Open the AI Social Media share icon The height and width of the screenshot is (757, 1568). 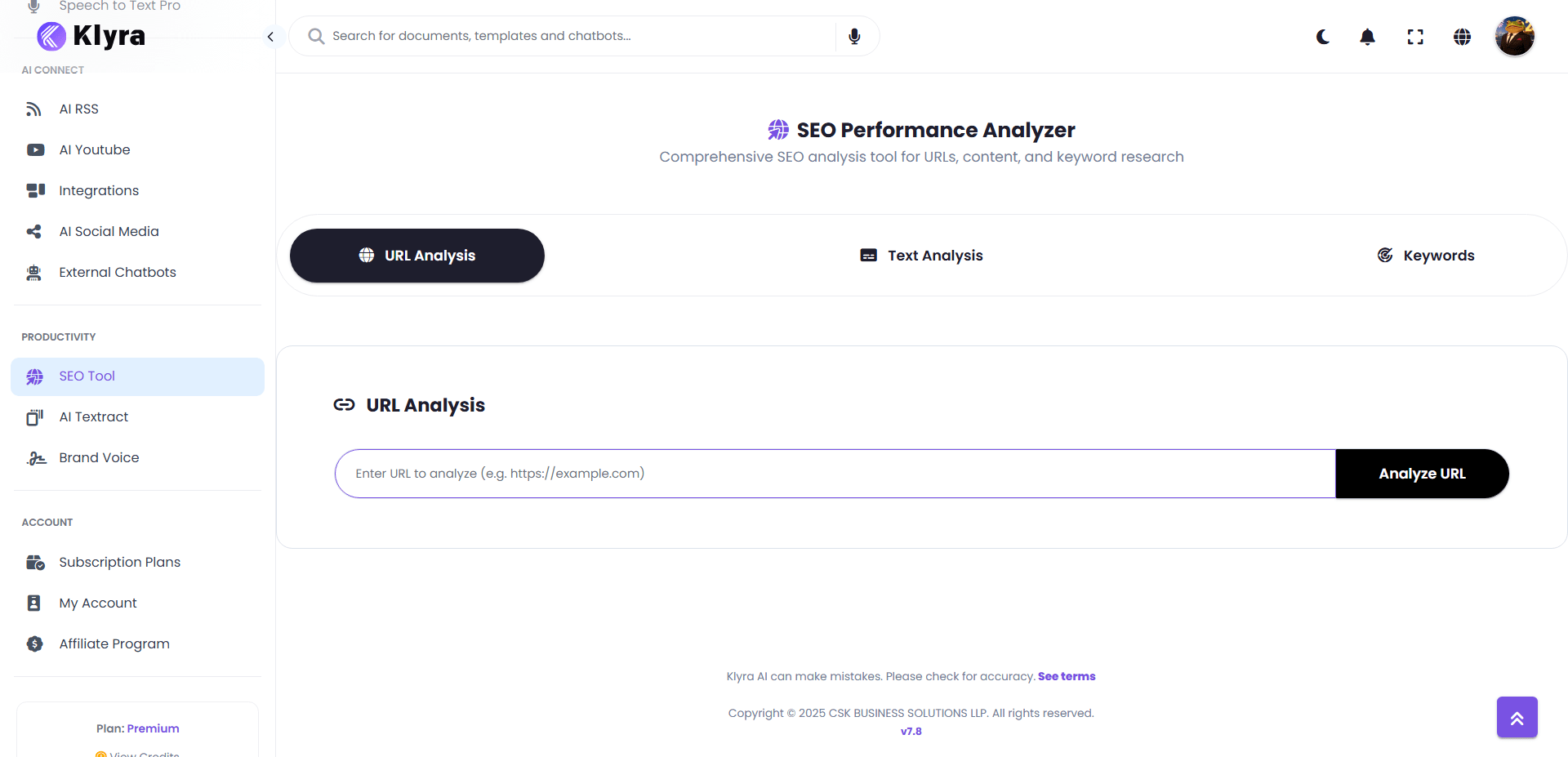[x=33, y=231]
